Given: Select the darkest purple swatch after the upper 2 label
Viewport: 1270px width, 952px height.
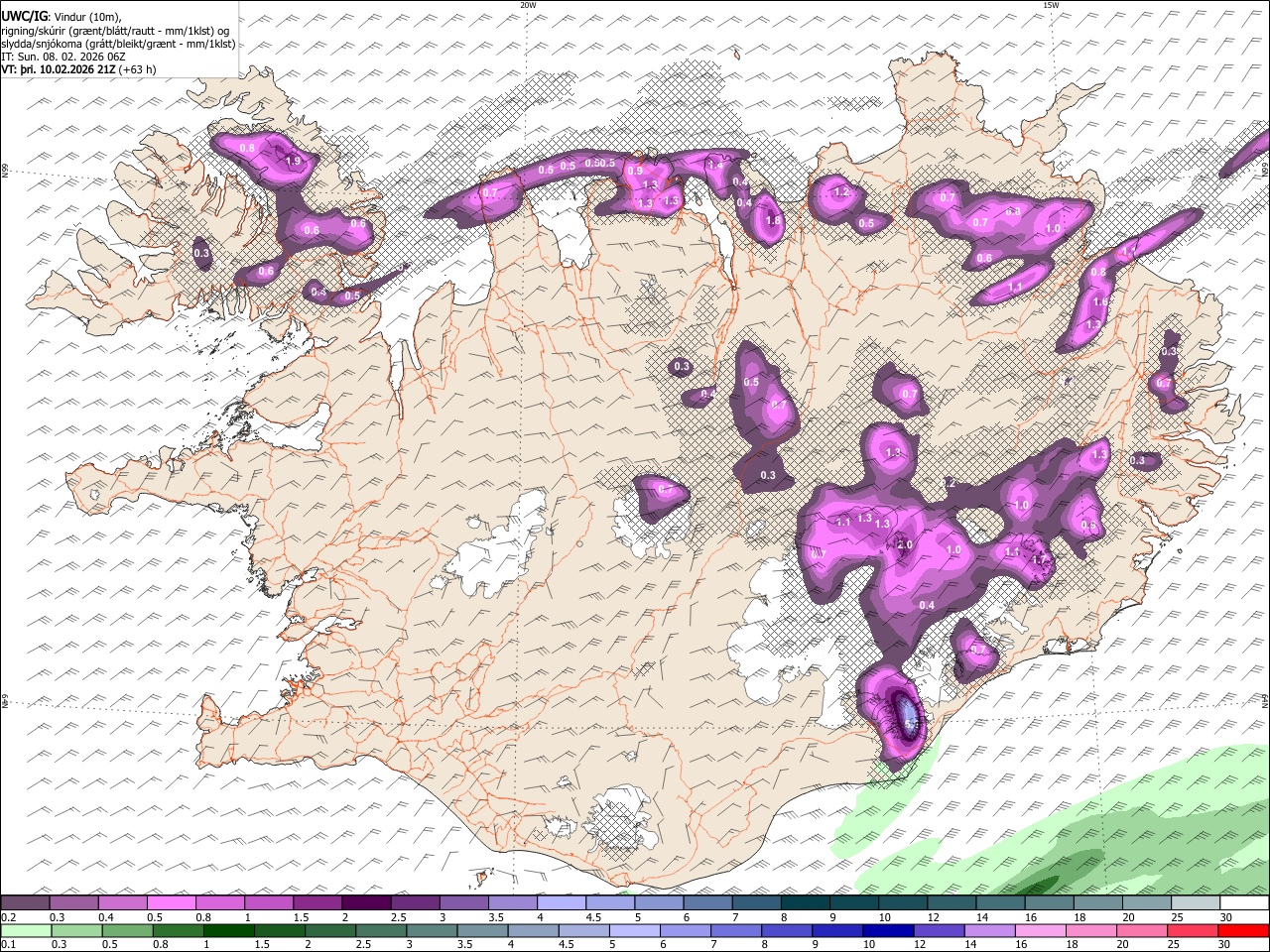Looking at the screenshot, I should [x=366, y=902].
